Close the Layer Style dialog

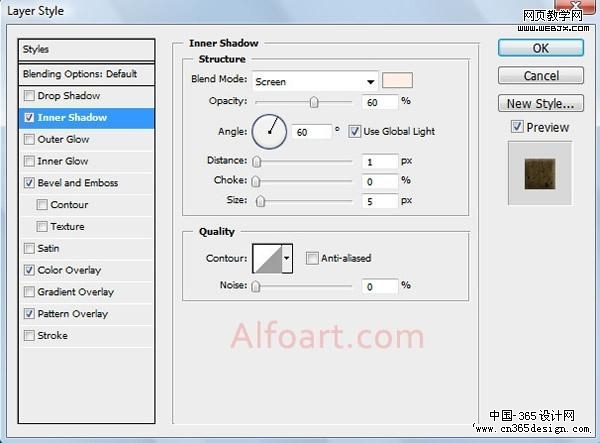click(575, 5)
